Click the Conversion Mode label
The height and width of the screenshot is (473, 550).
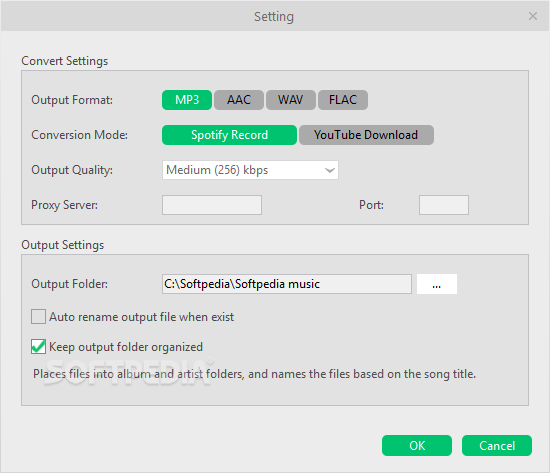(x=80, y=135)
